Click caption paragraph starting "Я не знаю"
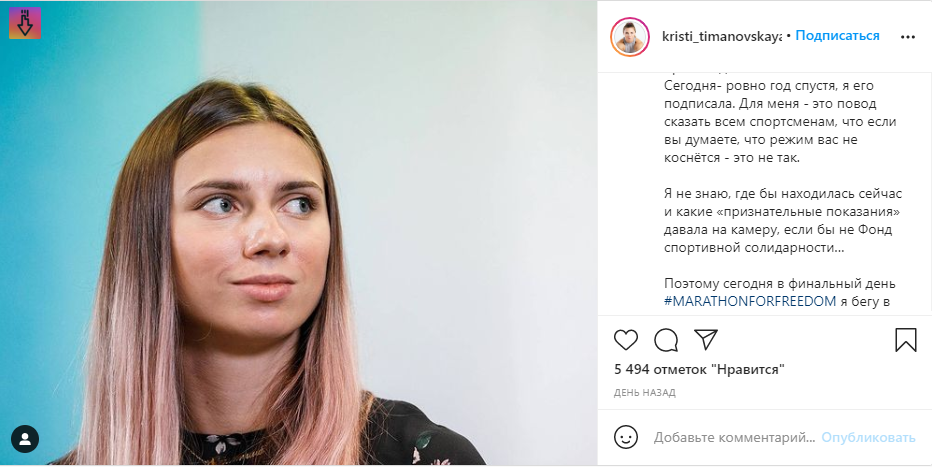932x467 pixels. [783, 220]
